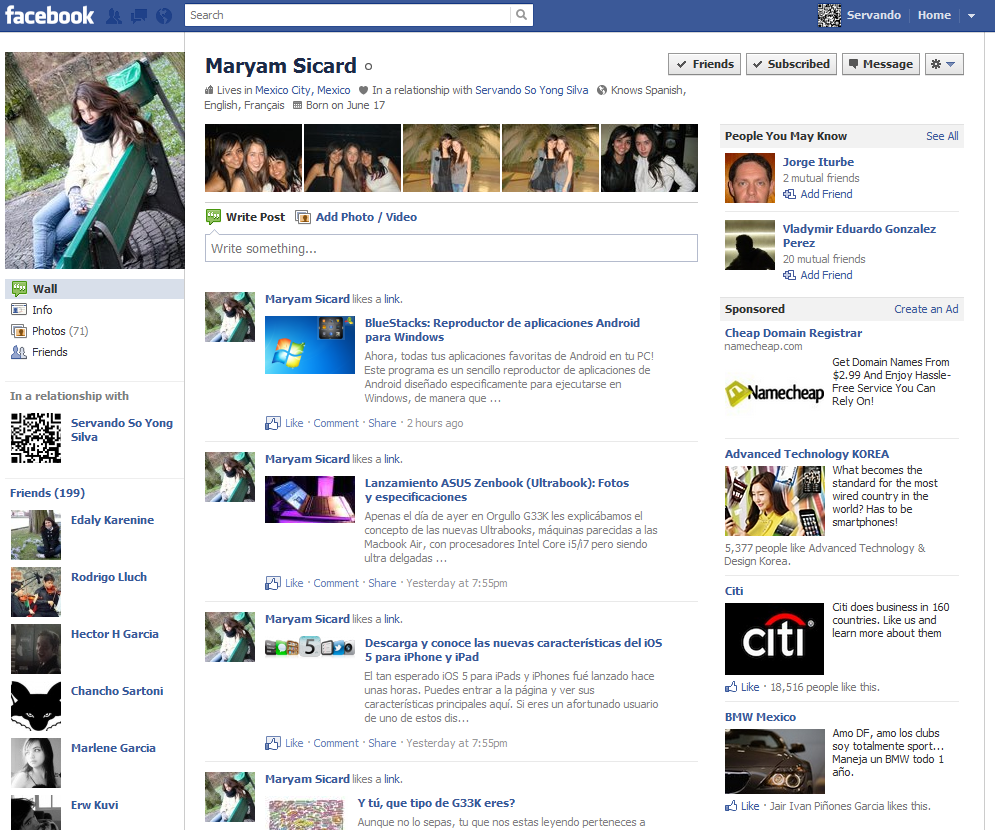Screen dimensions: 995x830
Task: Click Create an Ad link
Action: click(x=926, y=309)
